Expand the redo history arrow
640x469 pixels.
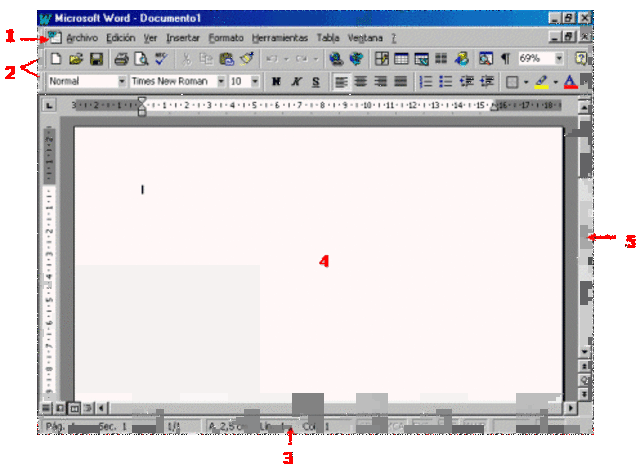(316, 59)
